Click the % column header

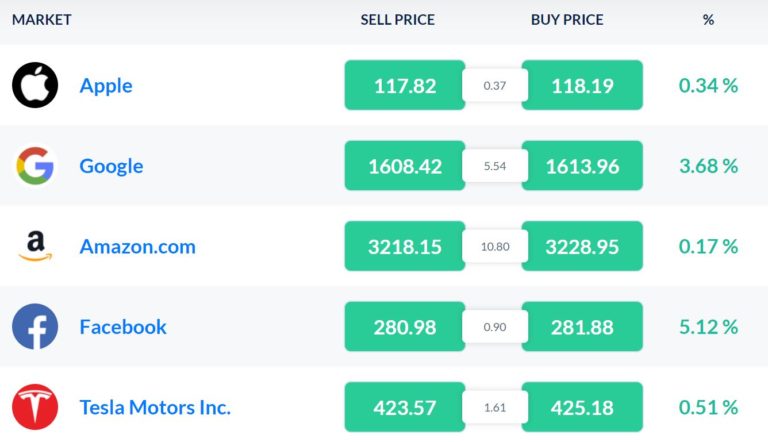[708, 20]
